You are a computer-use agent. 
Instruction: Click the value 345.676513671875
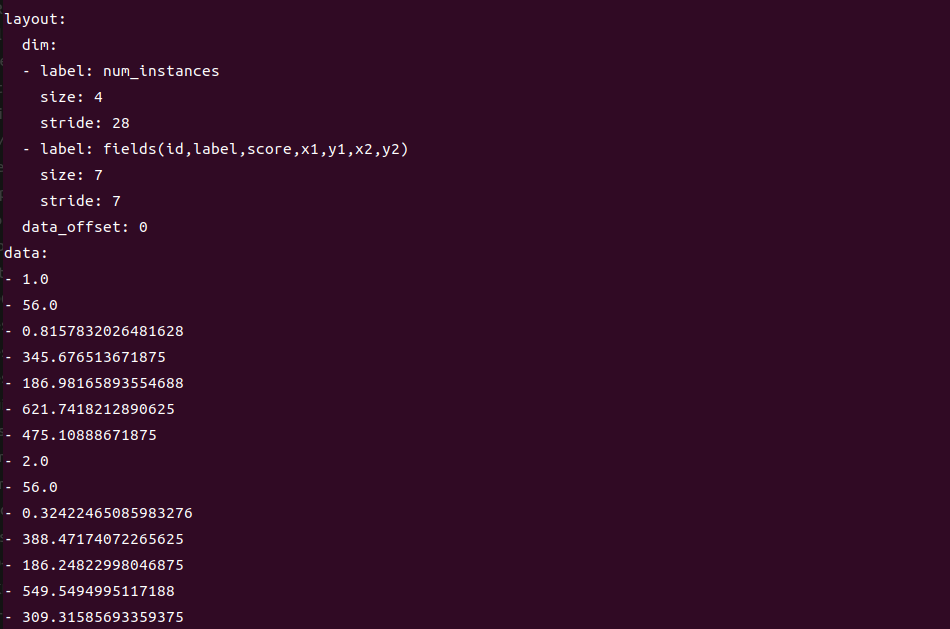pyautogui.click(x=94, y=358)
